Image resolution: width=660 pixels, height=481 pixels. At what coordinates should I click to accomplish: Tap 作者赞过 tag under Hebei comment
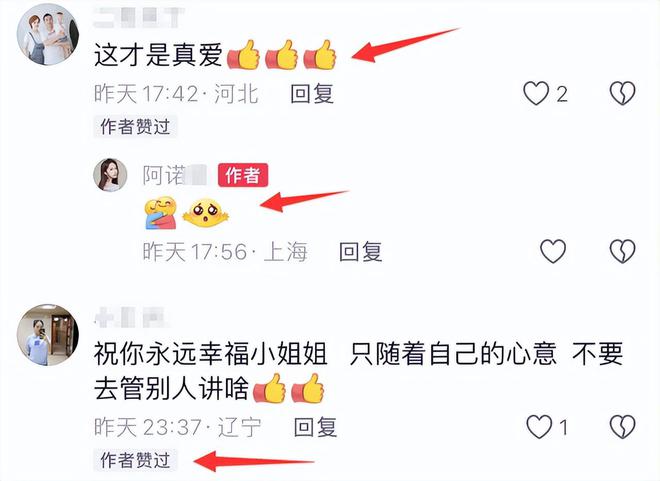[x=135, y=127]
